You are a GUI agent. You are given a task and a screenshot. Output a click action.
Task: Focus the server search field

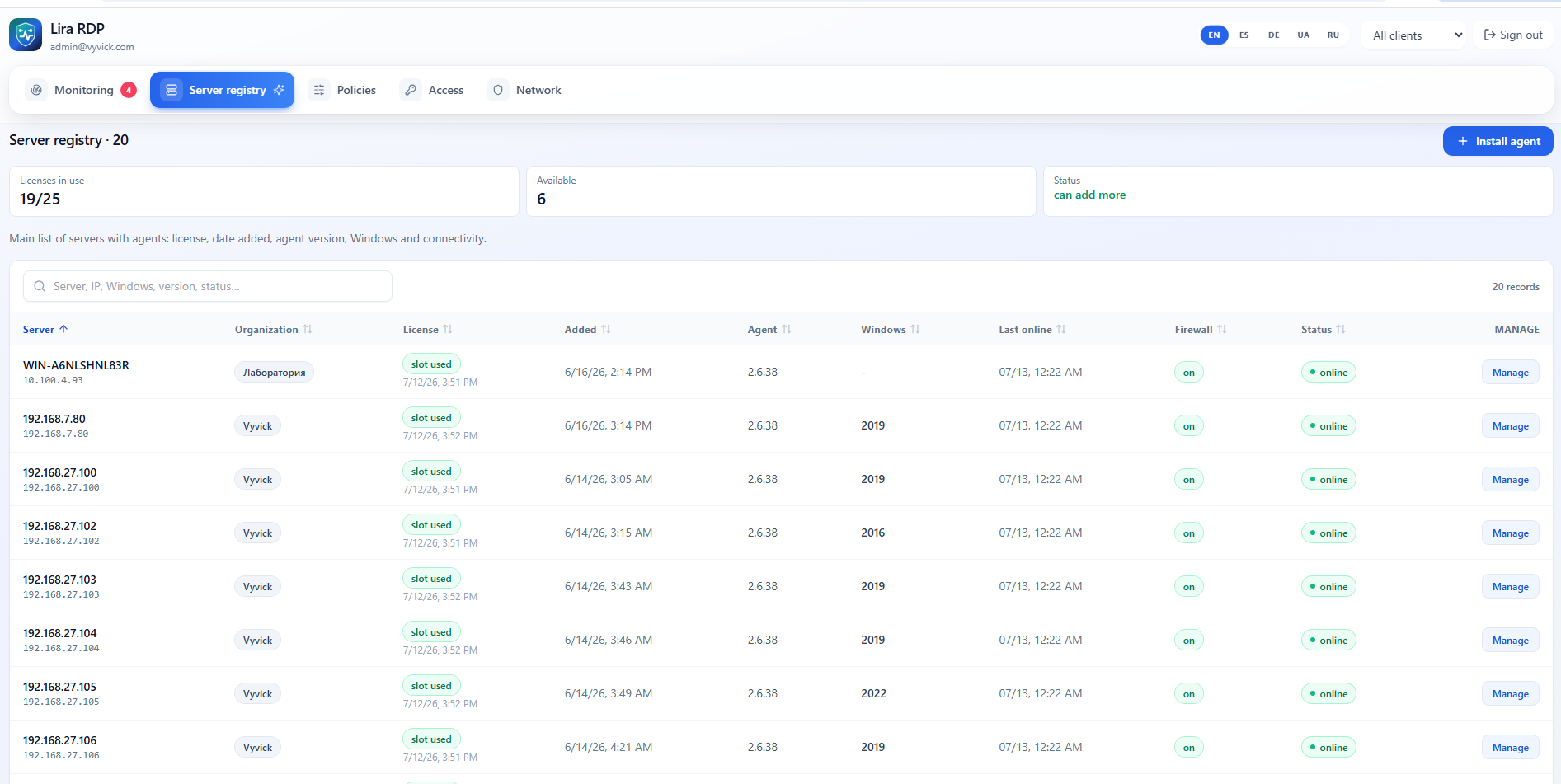coord(208,286)
